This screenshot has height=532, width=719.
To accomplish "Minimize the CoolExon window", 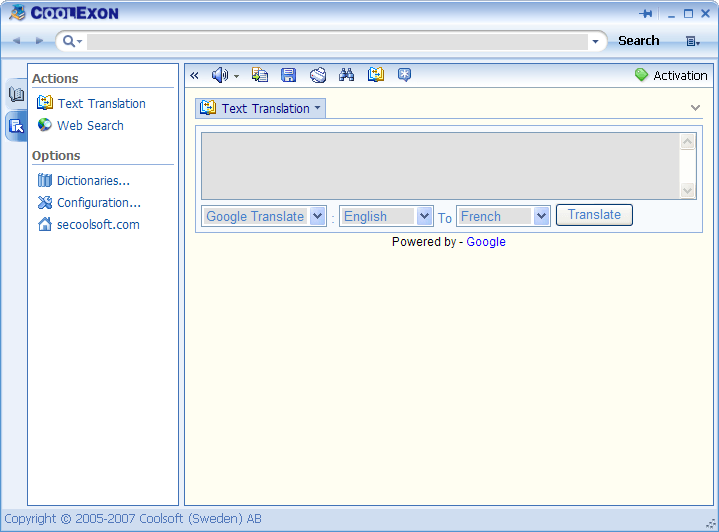I will [671, 15].
